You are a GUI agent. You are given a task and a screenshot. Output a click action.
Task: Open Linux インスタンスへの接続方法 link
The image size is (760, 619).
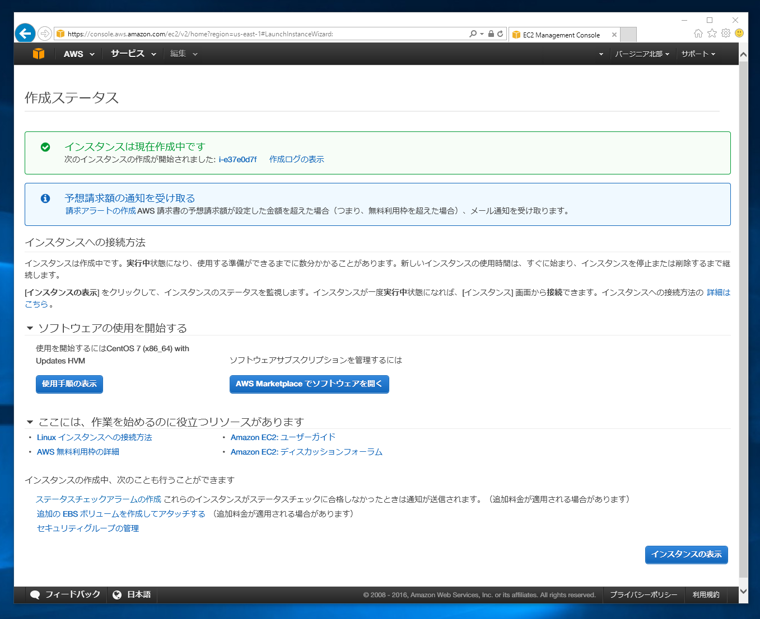(95, 437)
